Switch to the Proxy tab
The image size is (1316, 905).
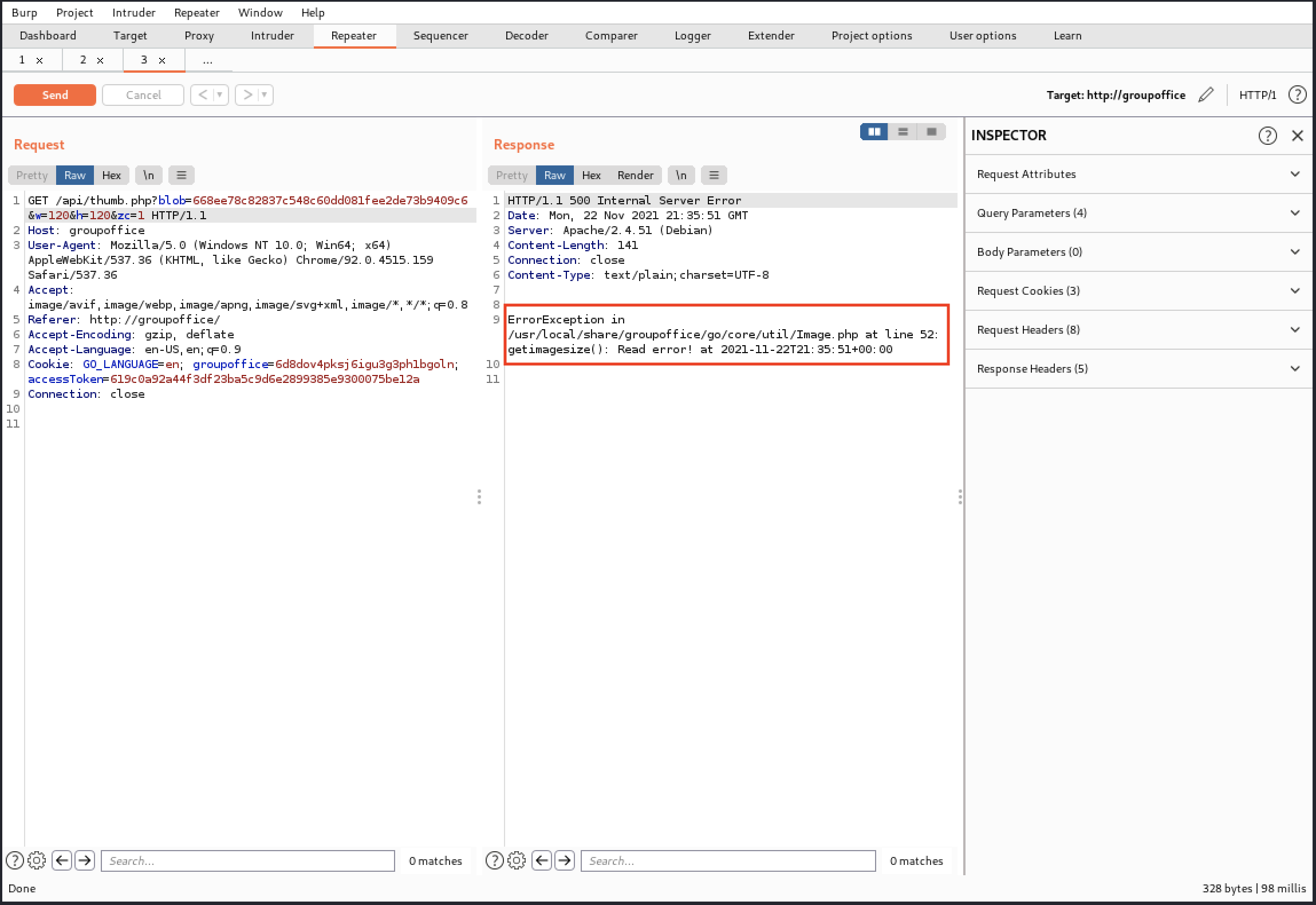[x=199, y=35]
